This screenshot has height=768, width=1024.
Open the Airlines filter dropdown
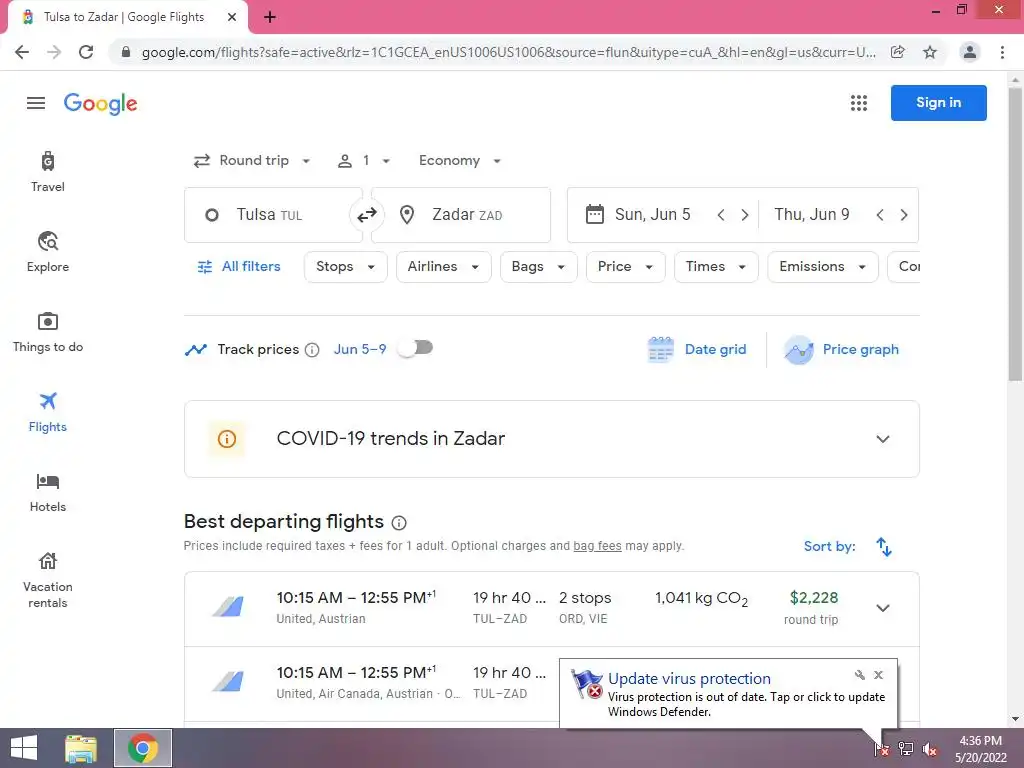(x=443, y=266)
